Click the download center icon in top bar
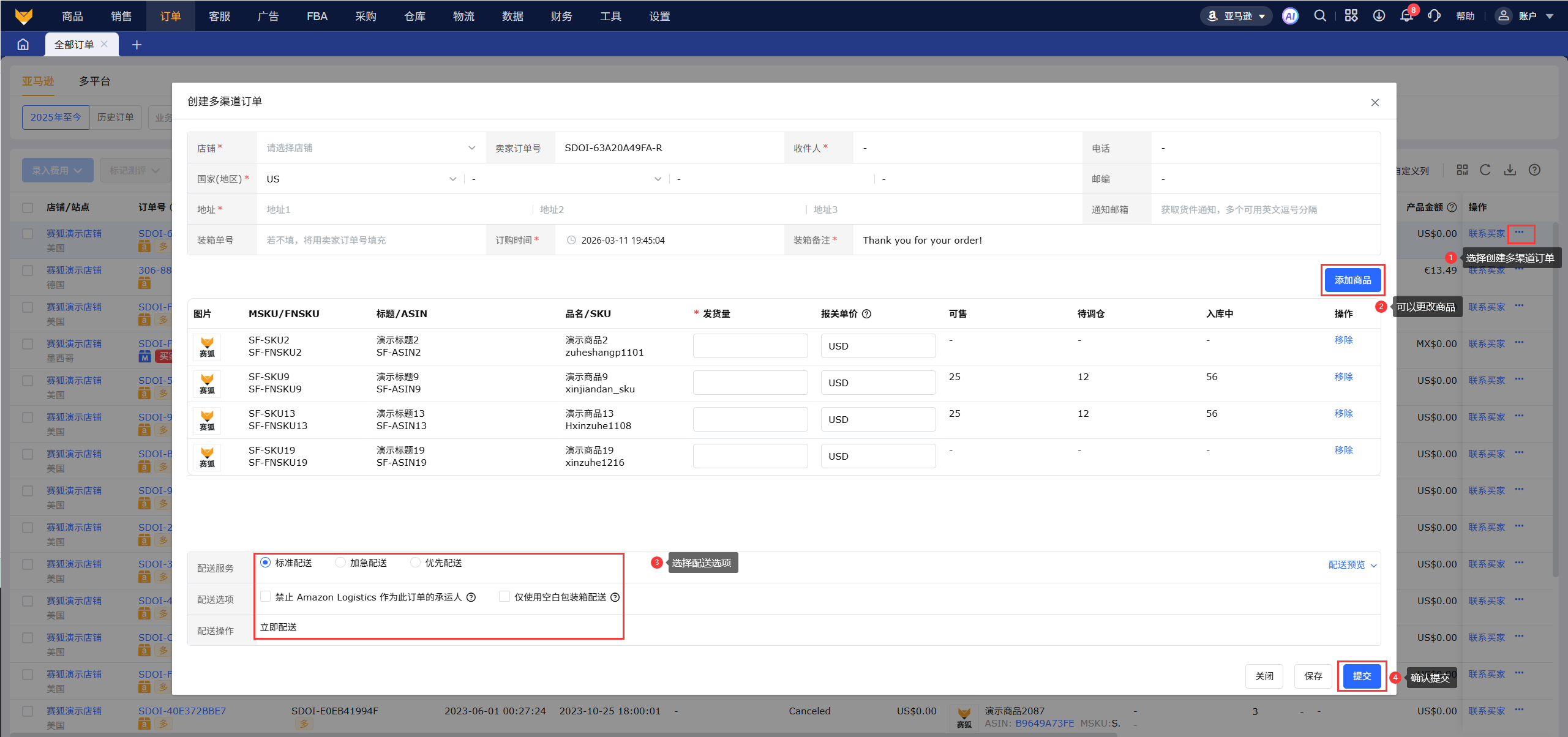The height and width of the screenshot is (737, 1568). tap(1379, 17)
